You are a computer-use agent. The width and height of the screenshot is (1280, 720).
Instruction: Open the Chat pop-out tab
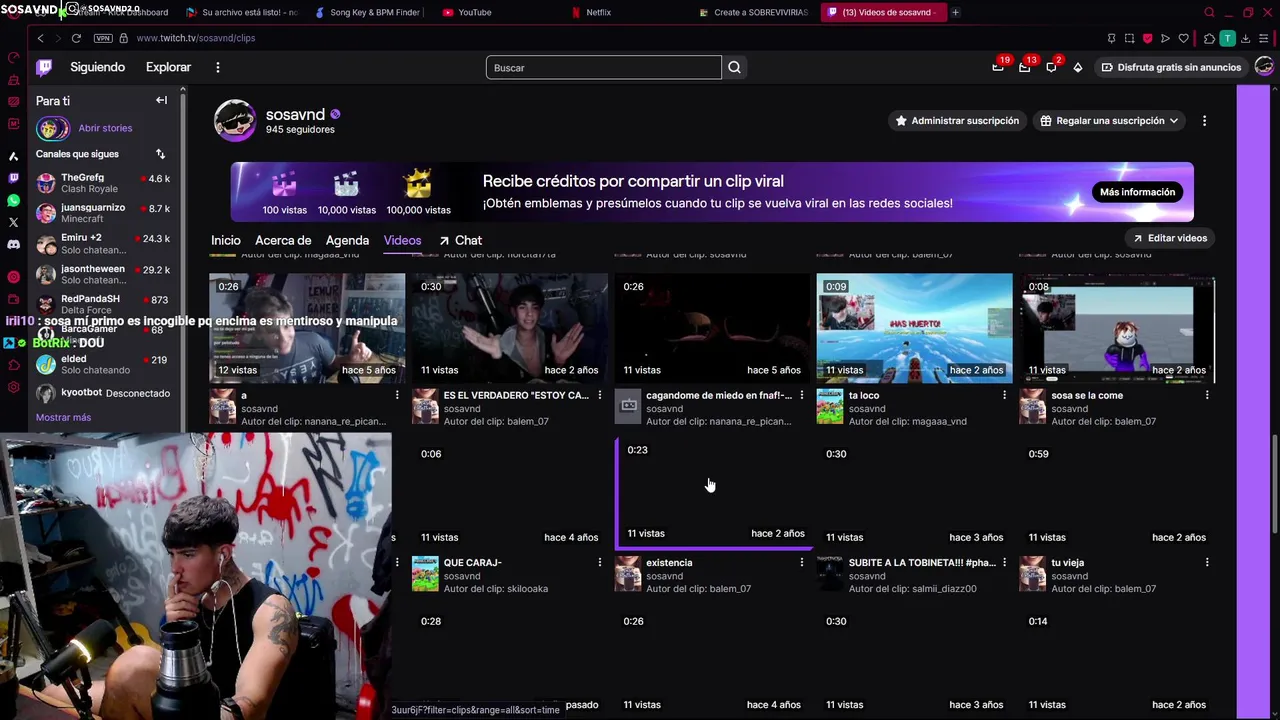click(460, 240)
